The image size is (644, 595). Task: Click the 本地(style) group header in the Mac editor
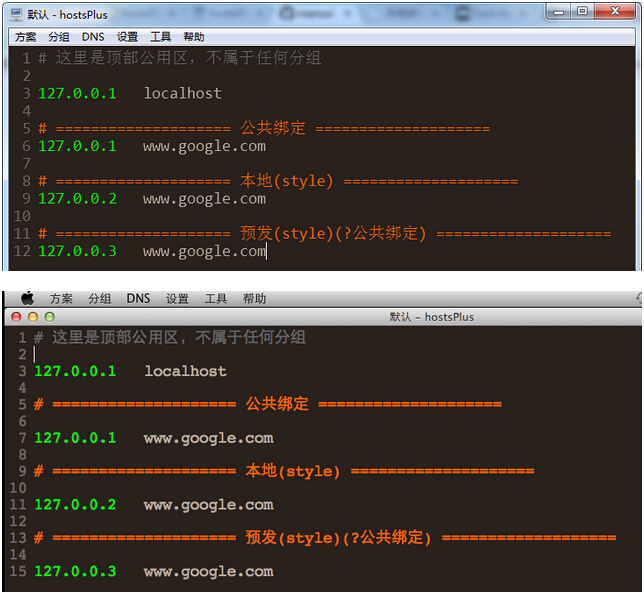coord(293,471)
